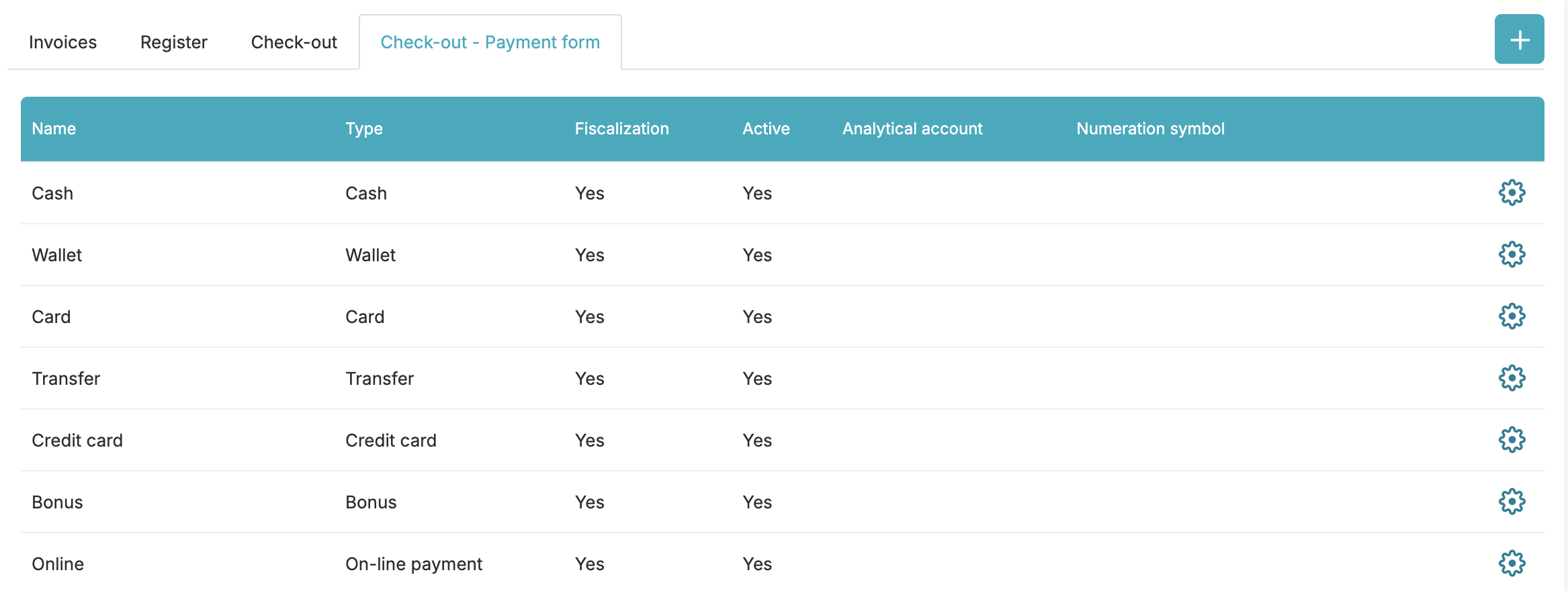Switch to the Invoices tab
This screenshot has height=591, width=1568.
pos(62,42)
